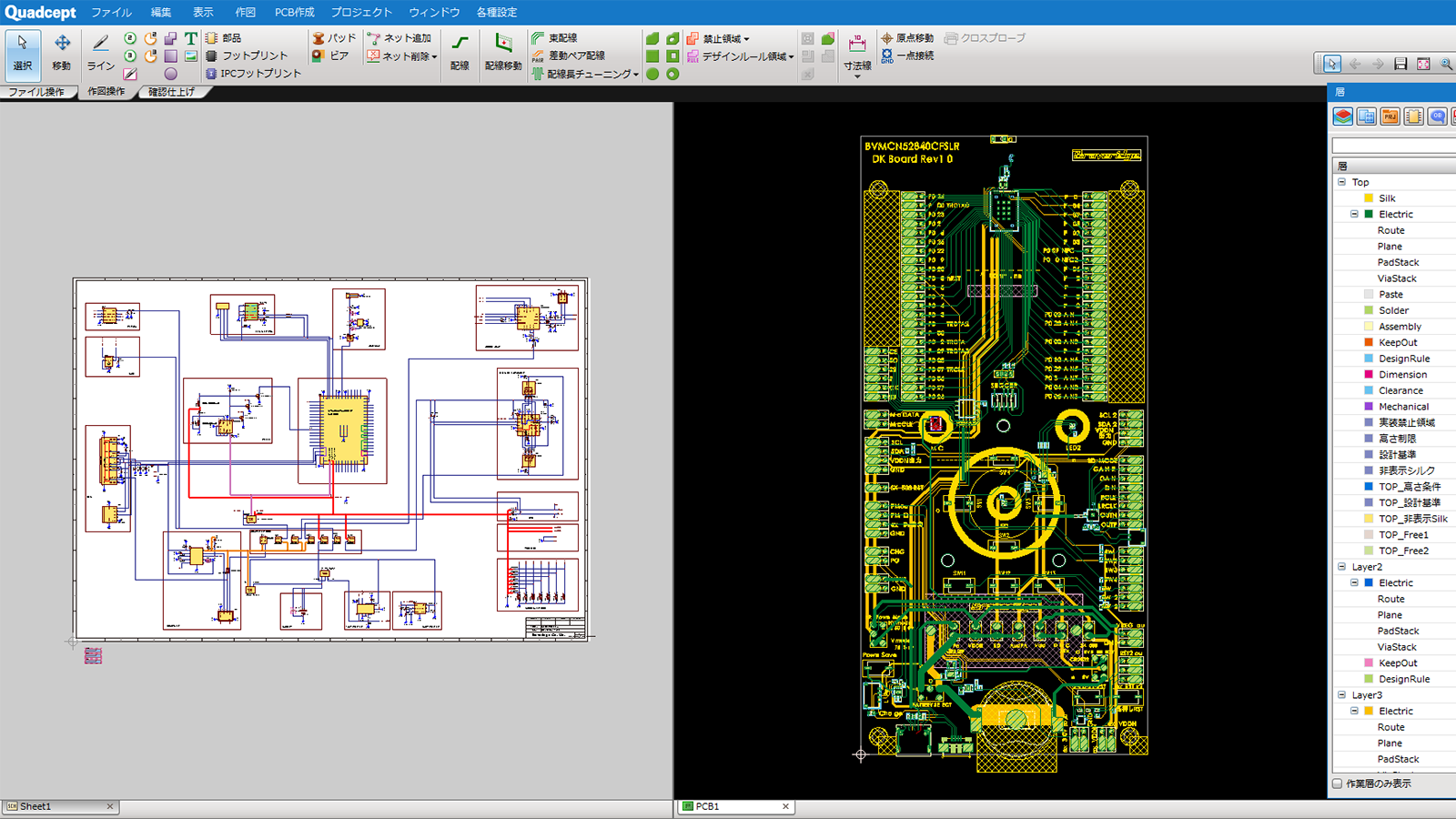Viewport: 1456px width, 819px height.
Task: Click the text T tool icon
Action: click(190, 38)
